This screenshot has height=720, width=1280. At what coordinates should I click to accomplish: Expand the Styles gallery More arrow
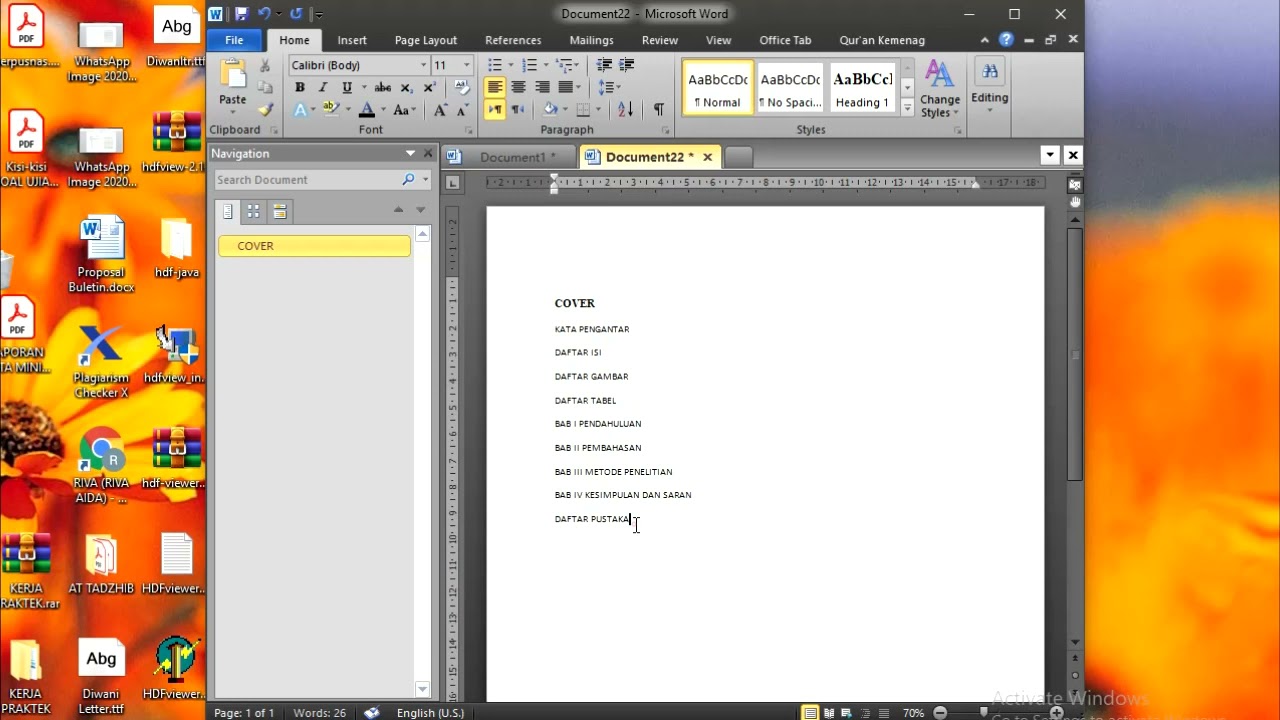pyautogui.click(x=907, y=108)
